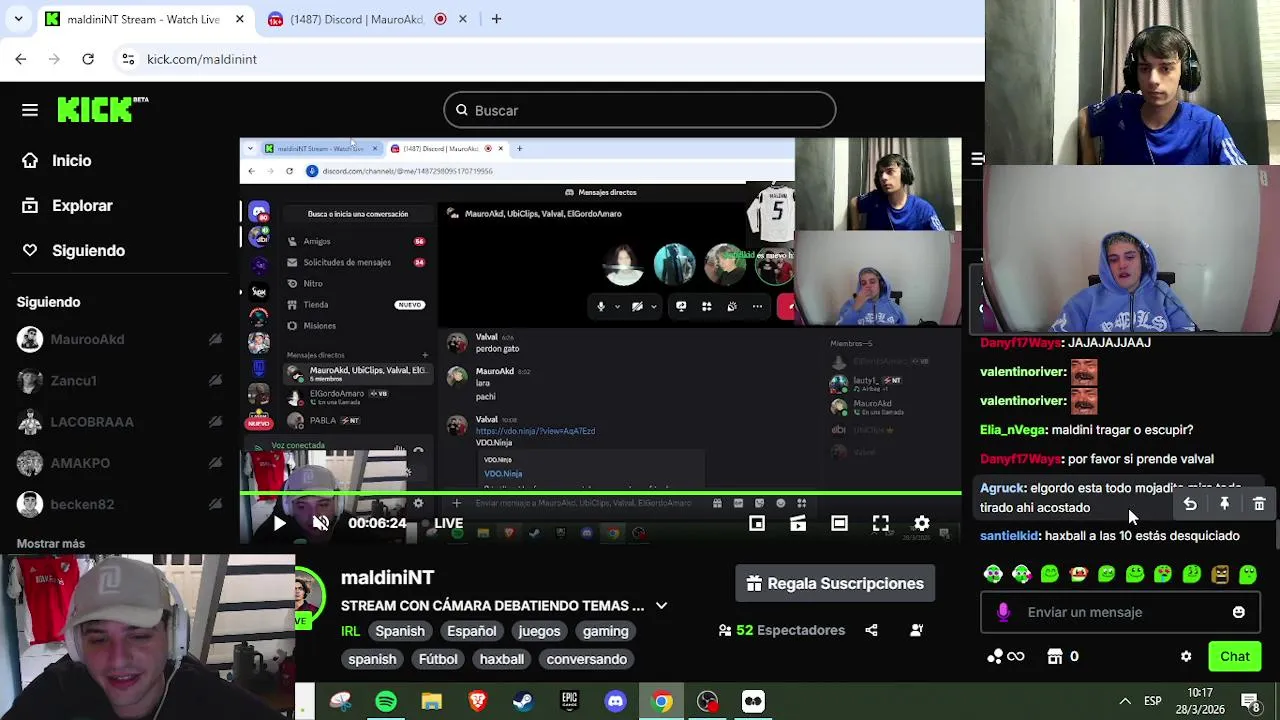Collapse the chat panel icon

(x=977, y=159)
